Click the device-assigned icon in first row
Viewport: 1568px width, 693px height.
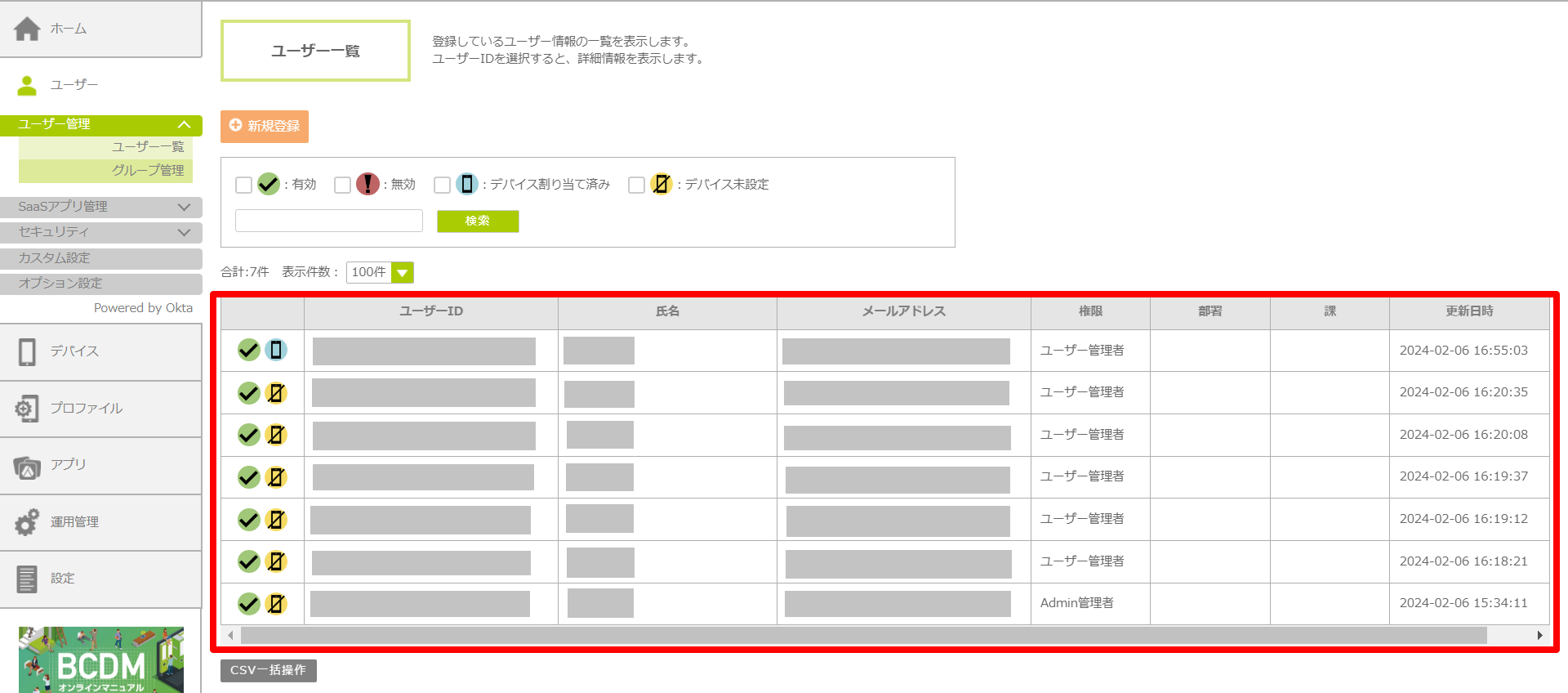(x=276, y=350)
